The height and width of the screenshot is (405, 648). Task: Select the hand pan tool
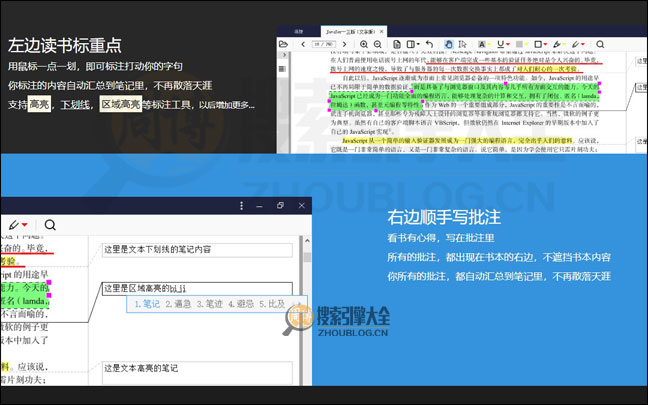(x=451, y=45)
